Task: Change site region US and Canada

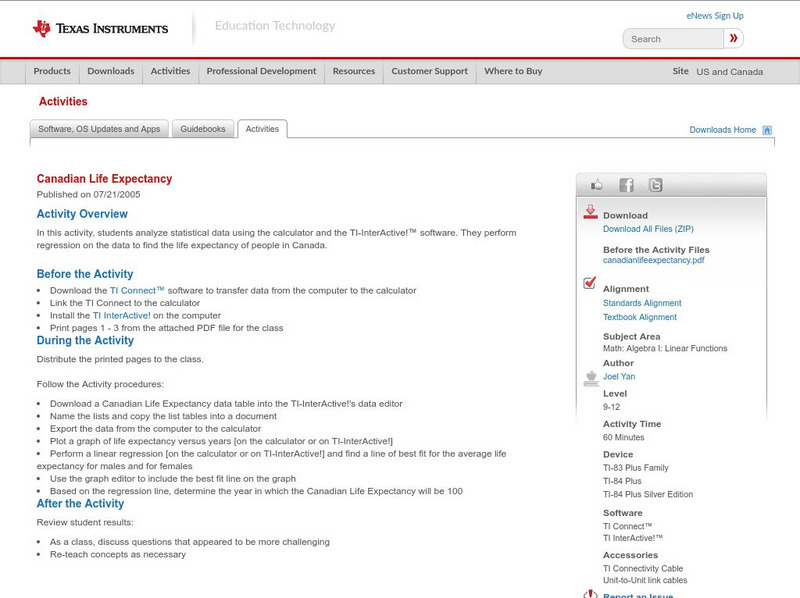Action: 730,72
